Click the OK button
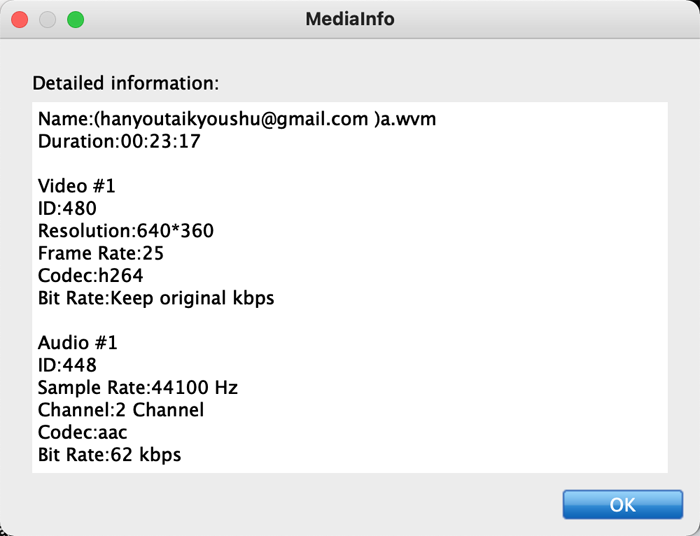The height and width of the screenshot is (536, 700). pyautogui.click(x=623, y=504)
